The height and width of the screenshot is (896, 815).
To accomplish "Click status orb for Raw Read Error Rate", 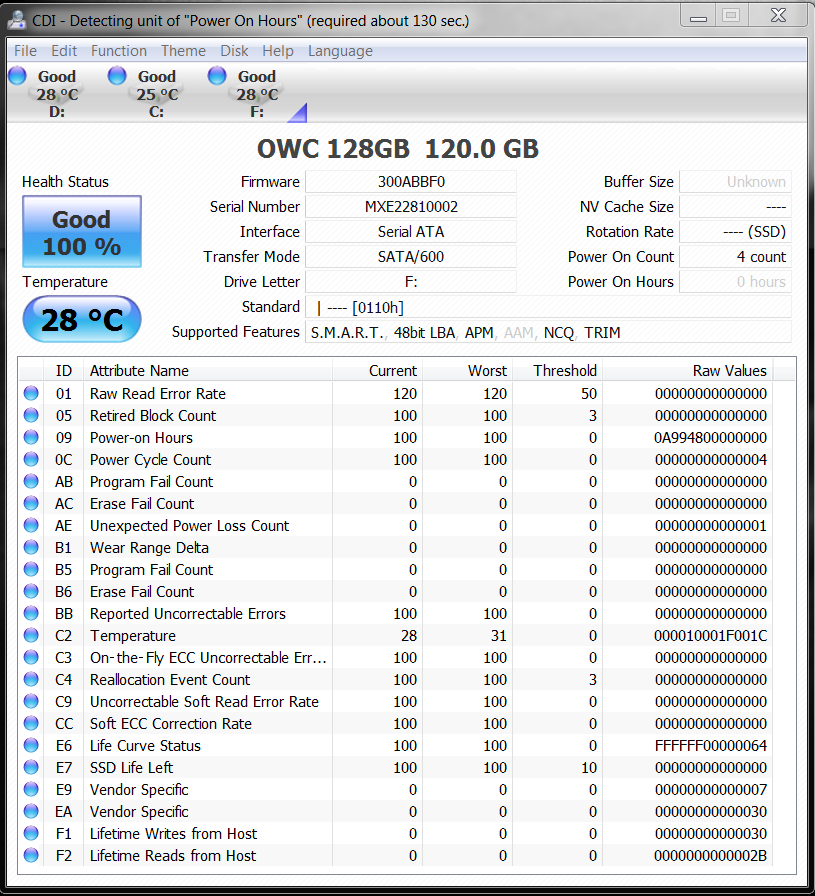I will click(x=31, y=394).
